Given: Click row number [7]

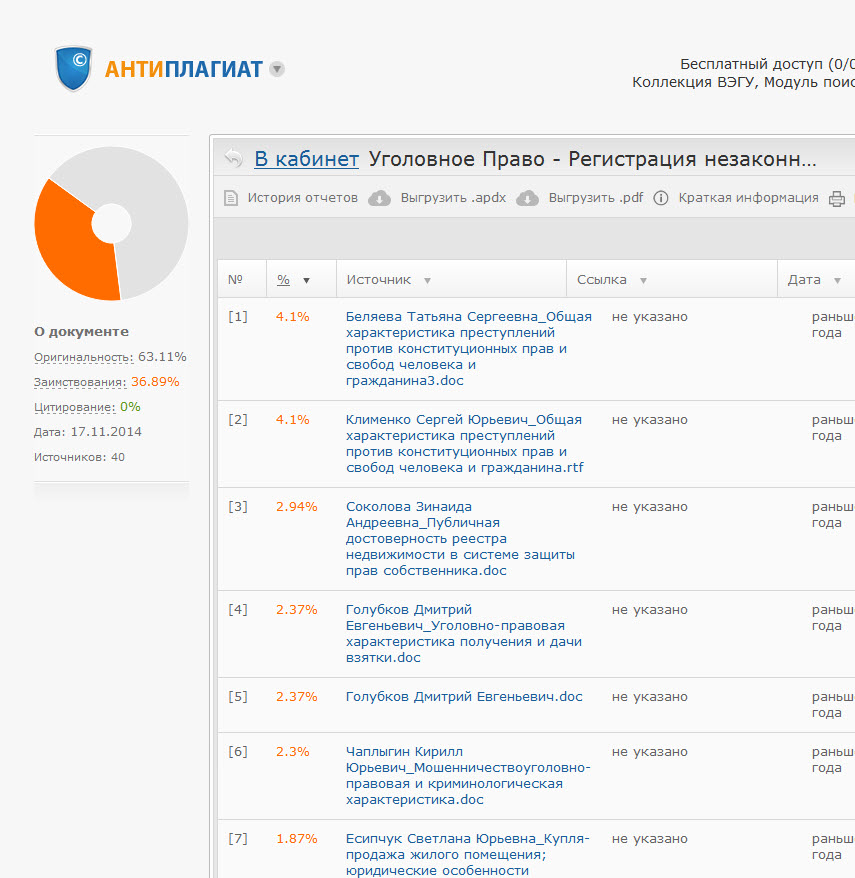Looking at the screenshot, I should [237, 838].
